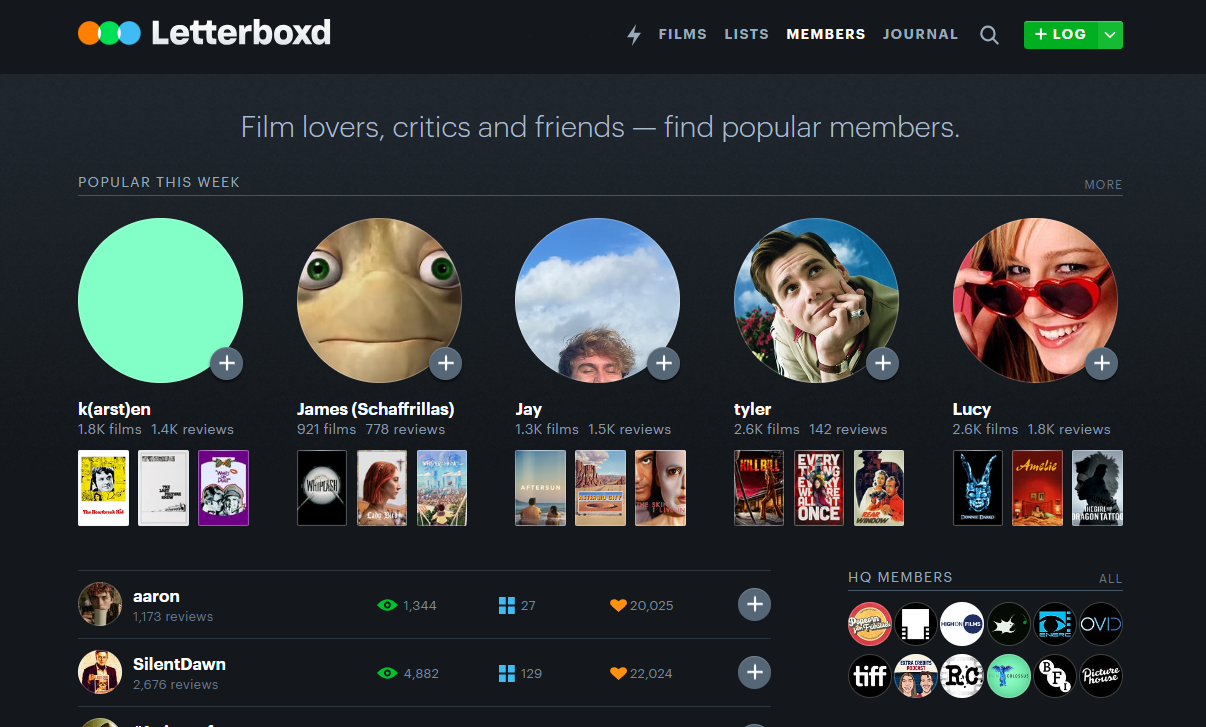
Task: Follow Lucy with the plus icon
Action: pyautogui.click(x=1101, y=363)
